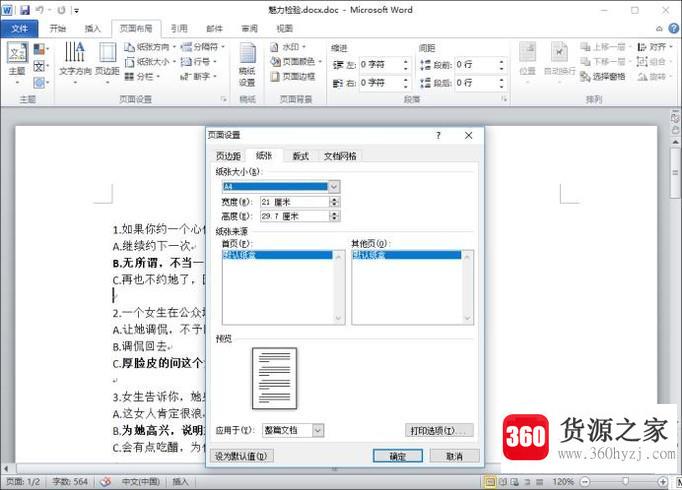Screen dimensions: 682x490
Task: Select the Margins (页边距) tab in the dialog
Action: pos(228,156)
